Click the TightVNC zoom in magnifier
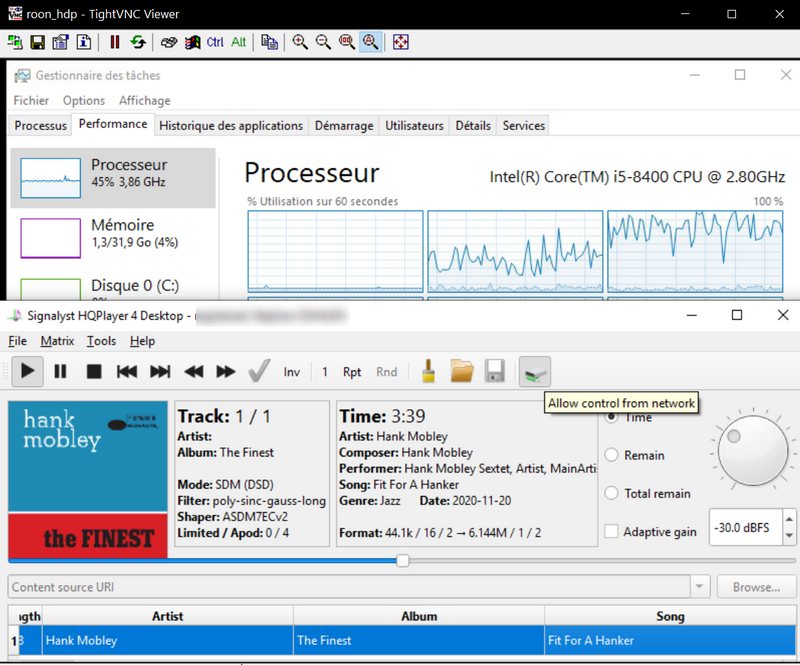Screen dimensions: 800x665 tap(300, 42)
